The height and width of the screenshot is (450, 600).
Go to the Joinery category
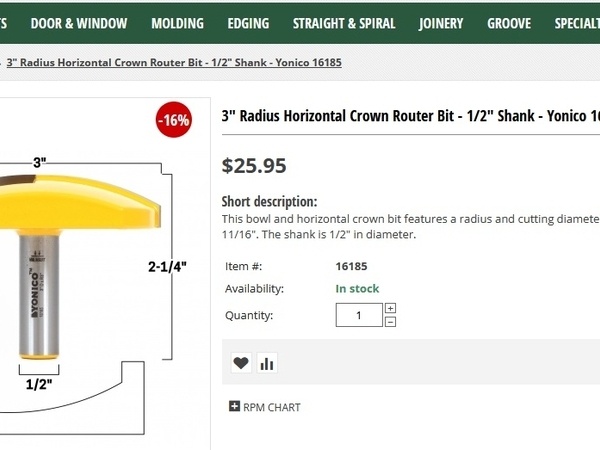[x=441, y=23]
